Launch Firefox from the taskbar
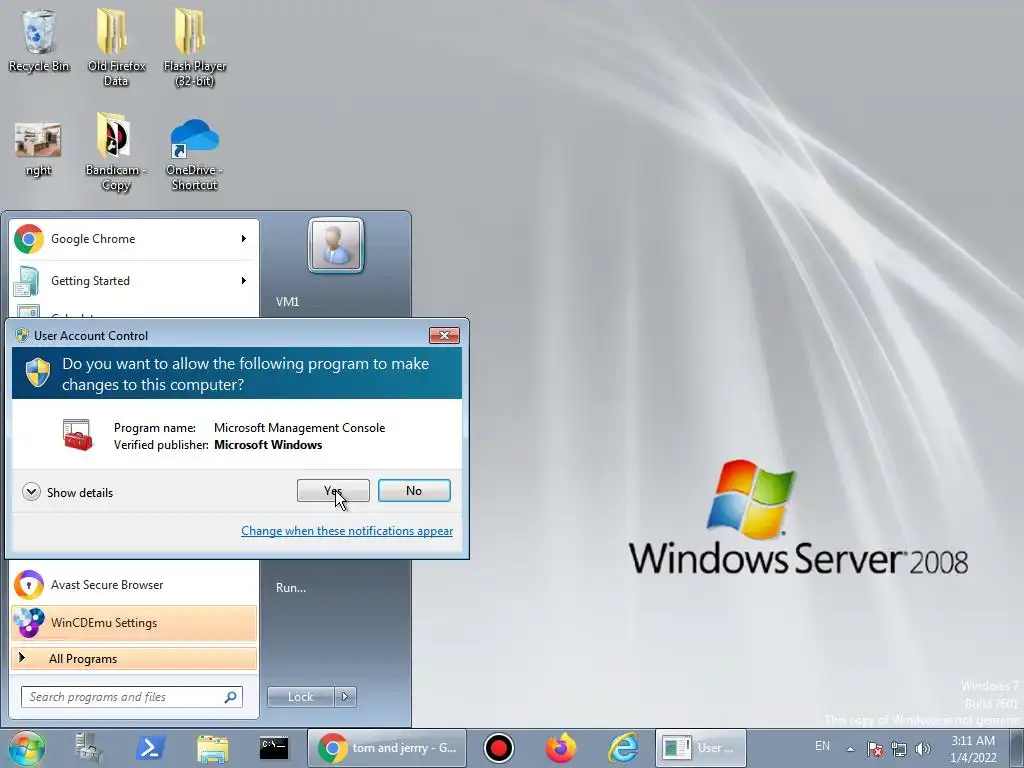The image size is (1024, 768). [561, 748]
